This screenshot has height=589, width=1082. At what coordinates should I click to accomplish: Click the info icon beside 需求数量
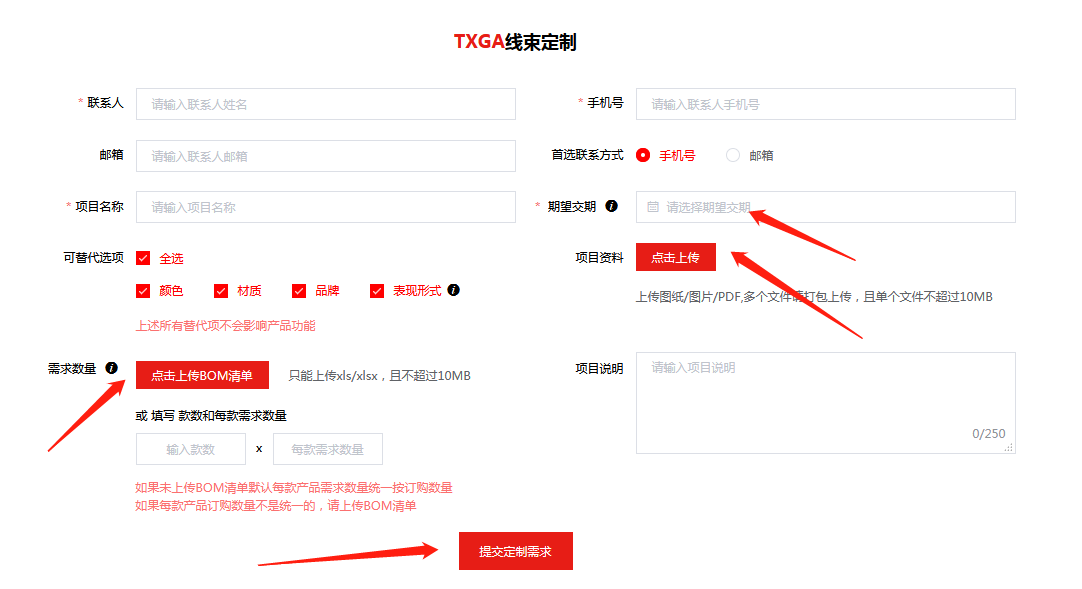pos(111,368)
